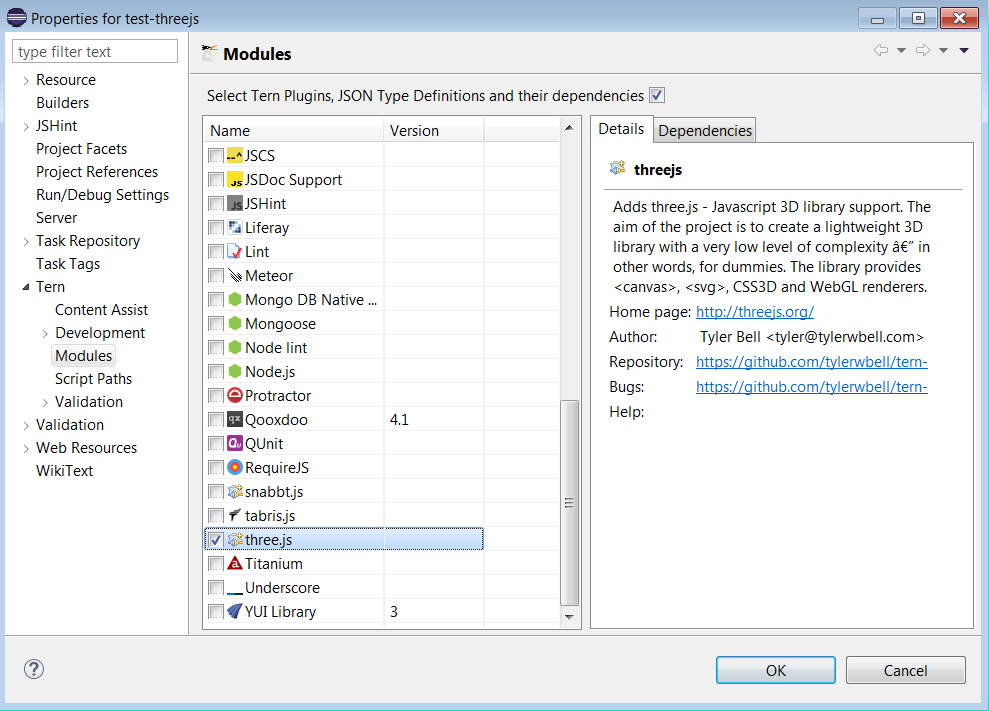Image resolution: width=989 pixels, height=711 pixels.
Task: Switch to the Dependencies tab
Action: (704, 131)
